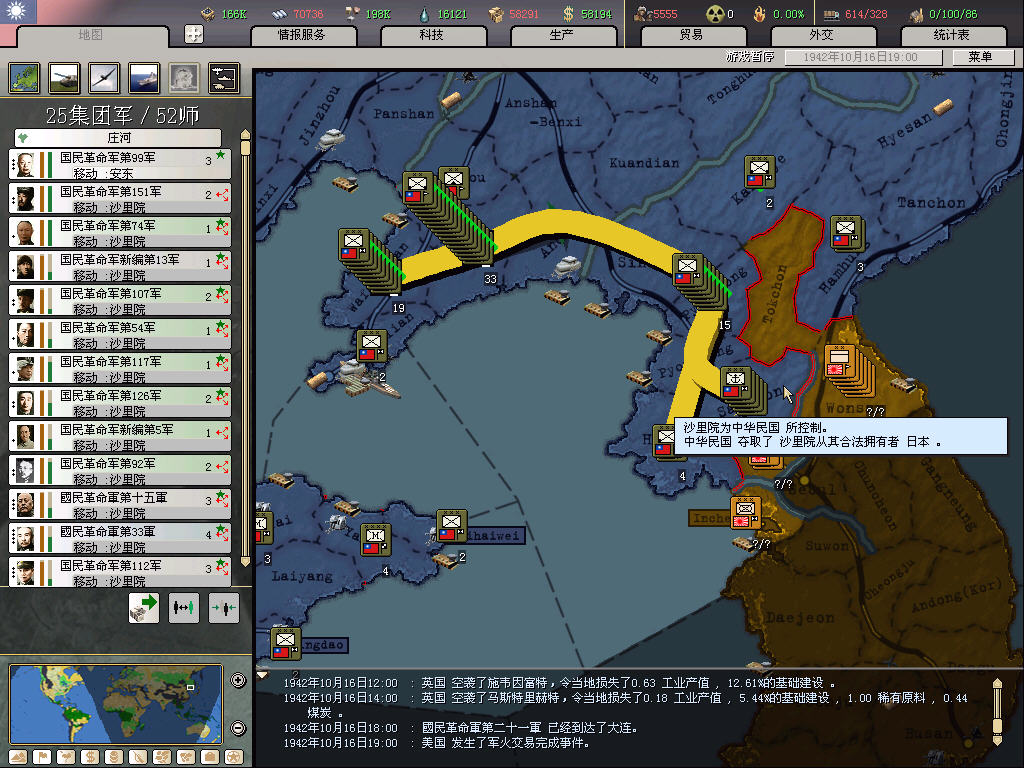Open the province view with the Europe map icon
Screen dimensions: 1024x768
pyautogui.click(x=24, y=78)
